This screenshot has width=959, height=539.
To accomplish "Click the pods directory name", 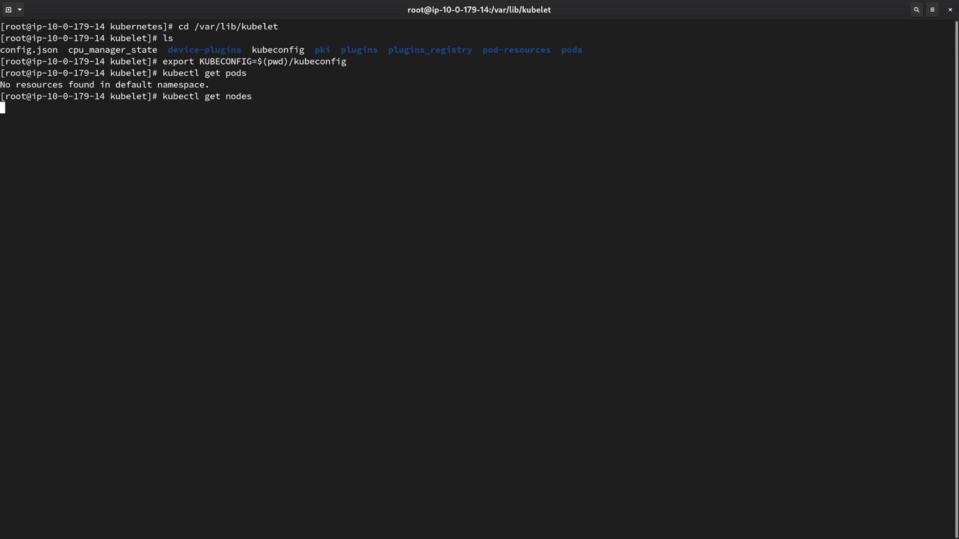I will point(571,50).
